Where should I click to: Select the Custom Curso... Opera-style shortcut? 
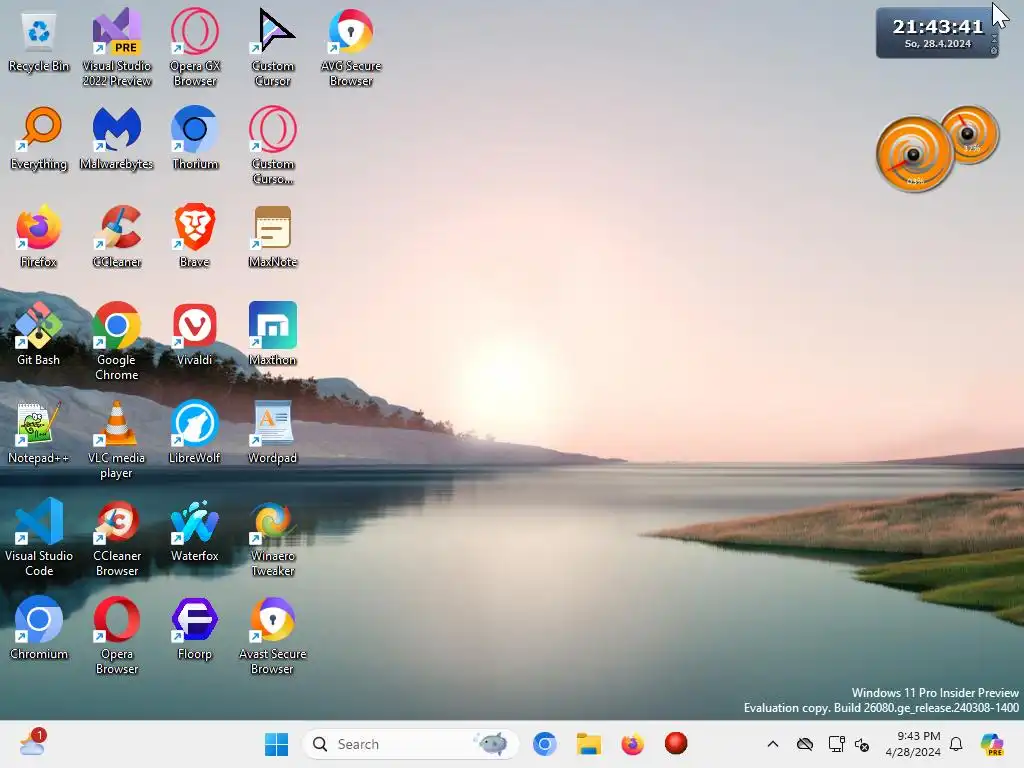click(x=273, y=146)
